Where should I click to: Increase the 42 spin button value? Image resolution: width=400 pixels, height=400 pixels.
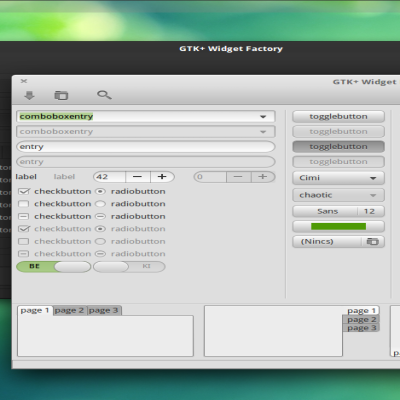(162, 177)
